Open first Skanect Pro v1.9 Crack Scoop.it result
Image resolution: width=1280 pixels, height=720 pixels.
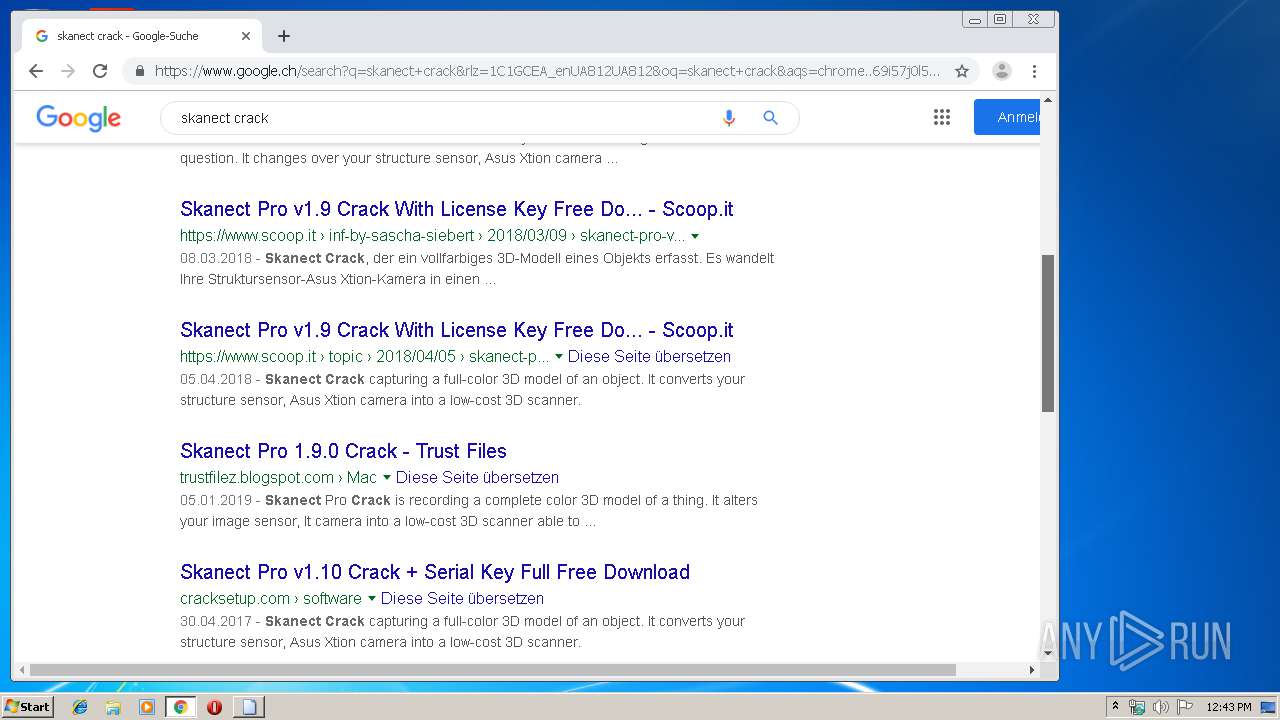[456, 209]
